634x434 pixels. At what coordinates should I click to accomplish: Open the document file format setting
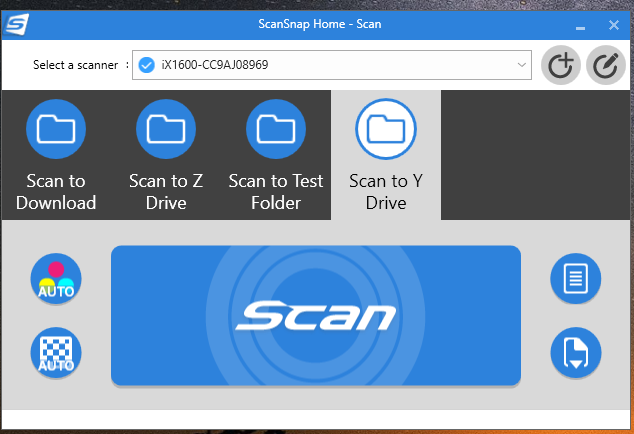(x=575, y=279)
